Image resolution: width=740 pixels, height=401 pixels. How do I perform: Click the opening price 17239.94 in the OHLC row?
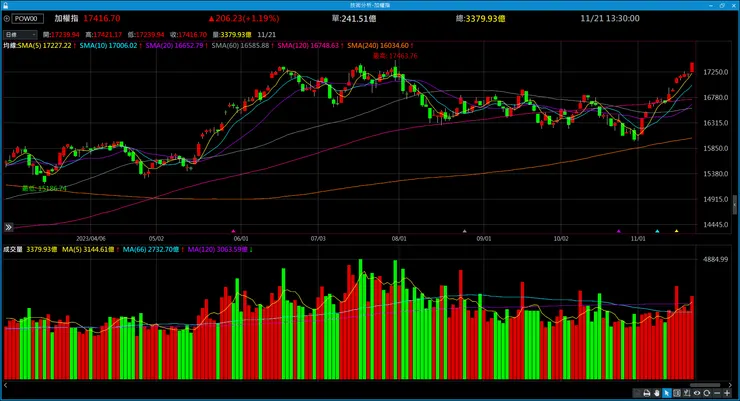click(65, 35)
